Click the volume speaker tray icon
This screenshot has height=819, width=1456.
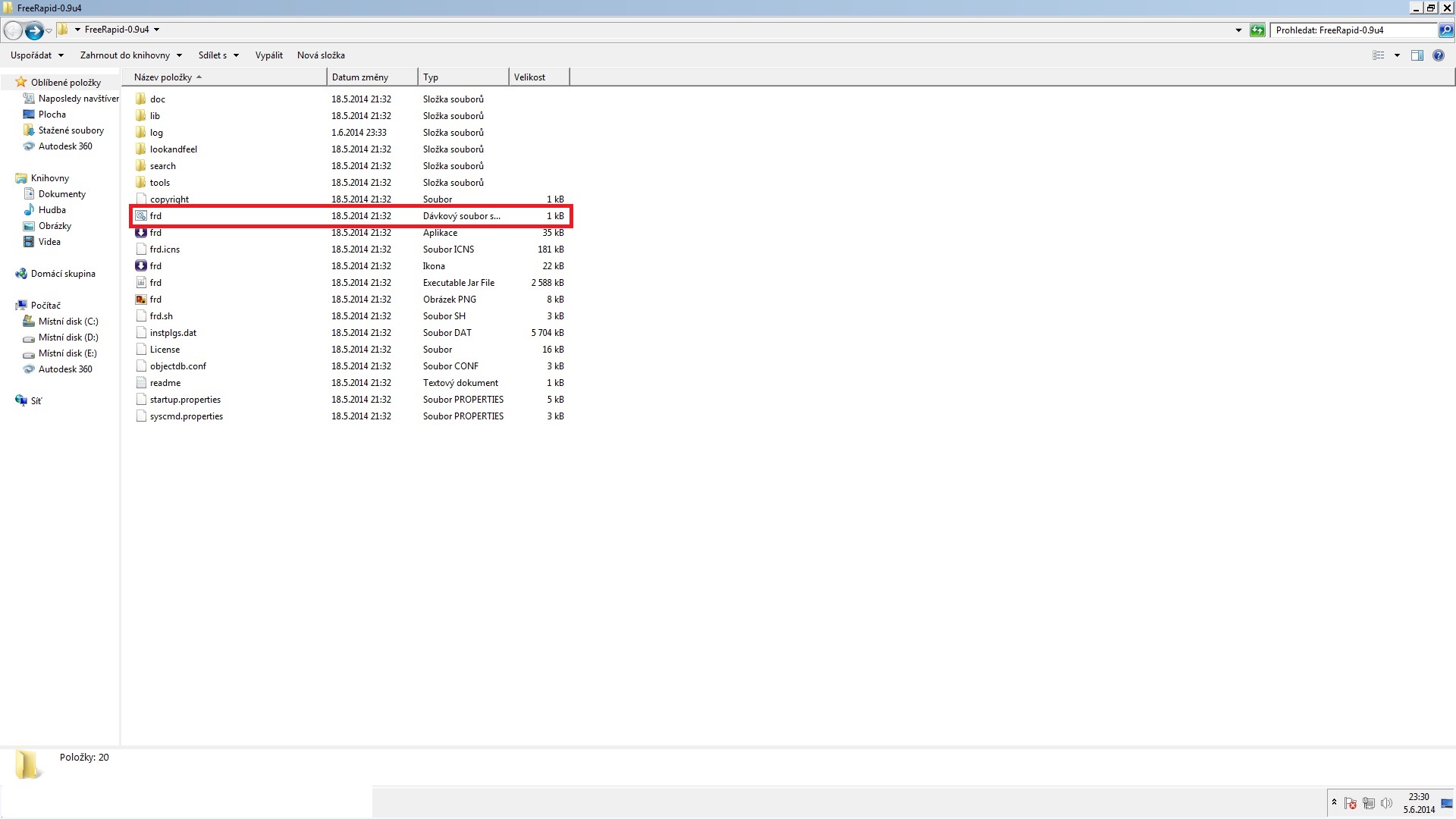click(1387, 804)
